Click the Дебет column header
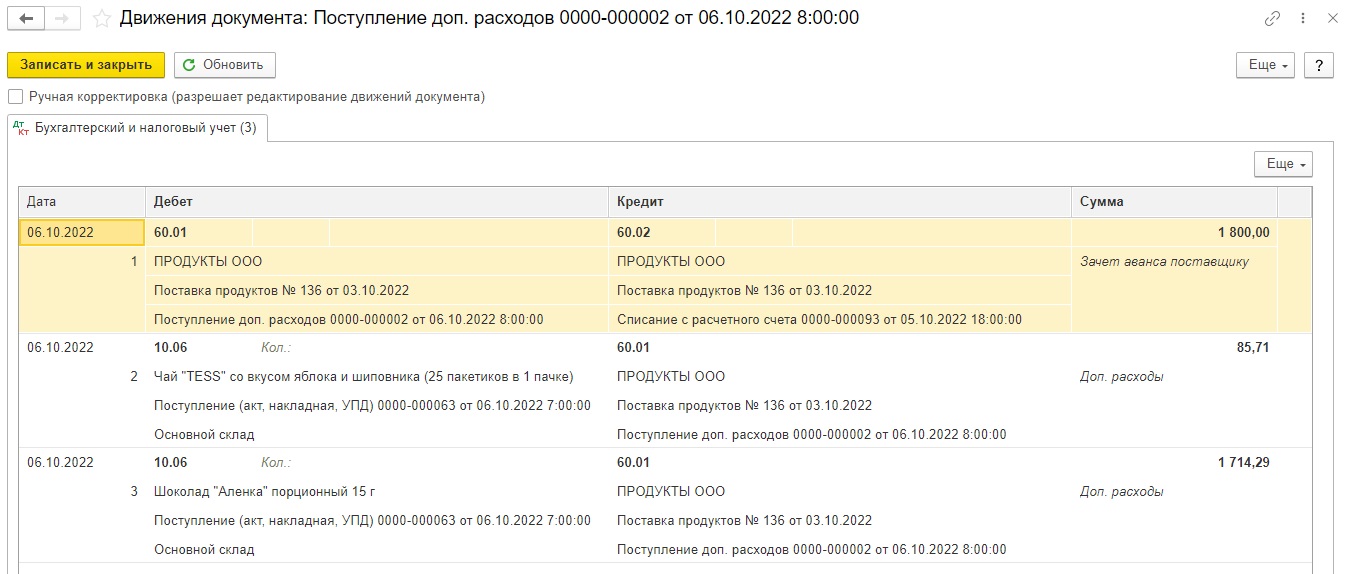1348x574 pixels. pos(377,202)
